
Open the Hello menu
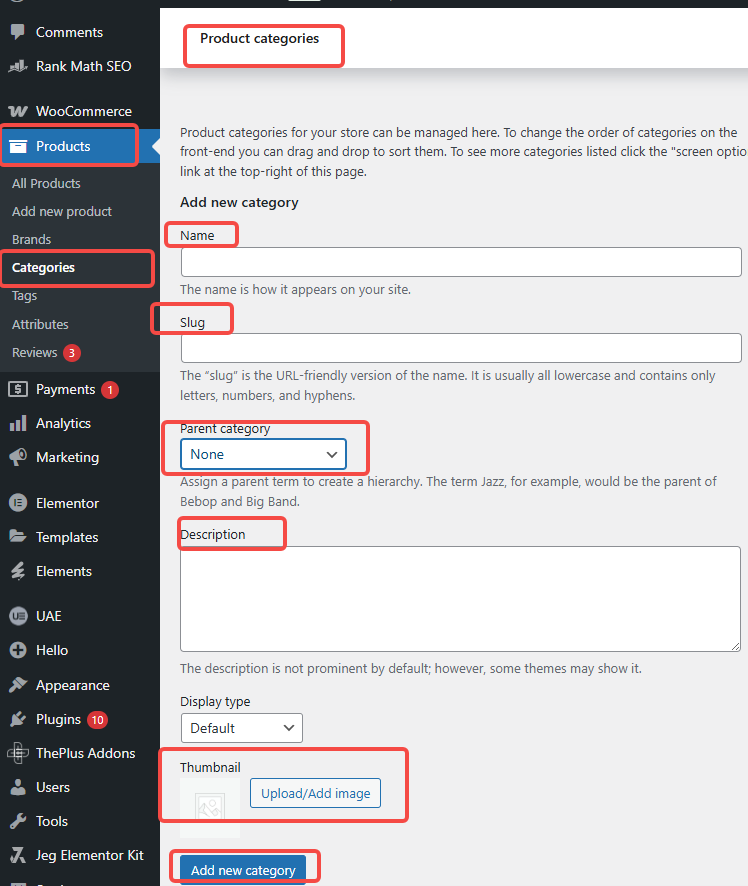point(52,650)
